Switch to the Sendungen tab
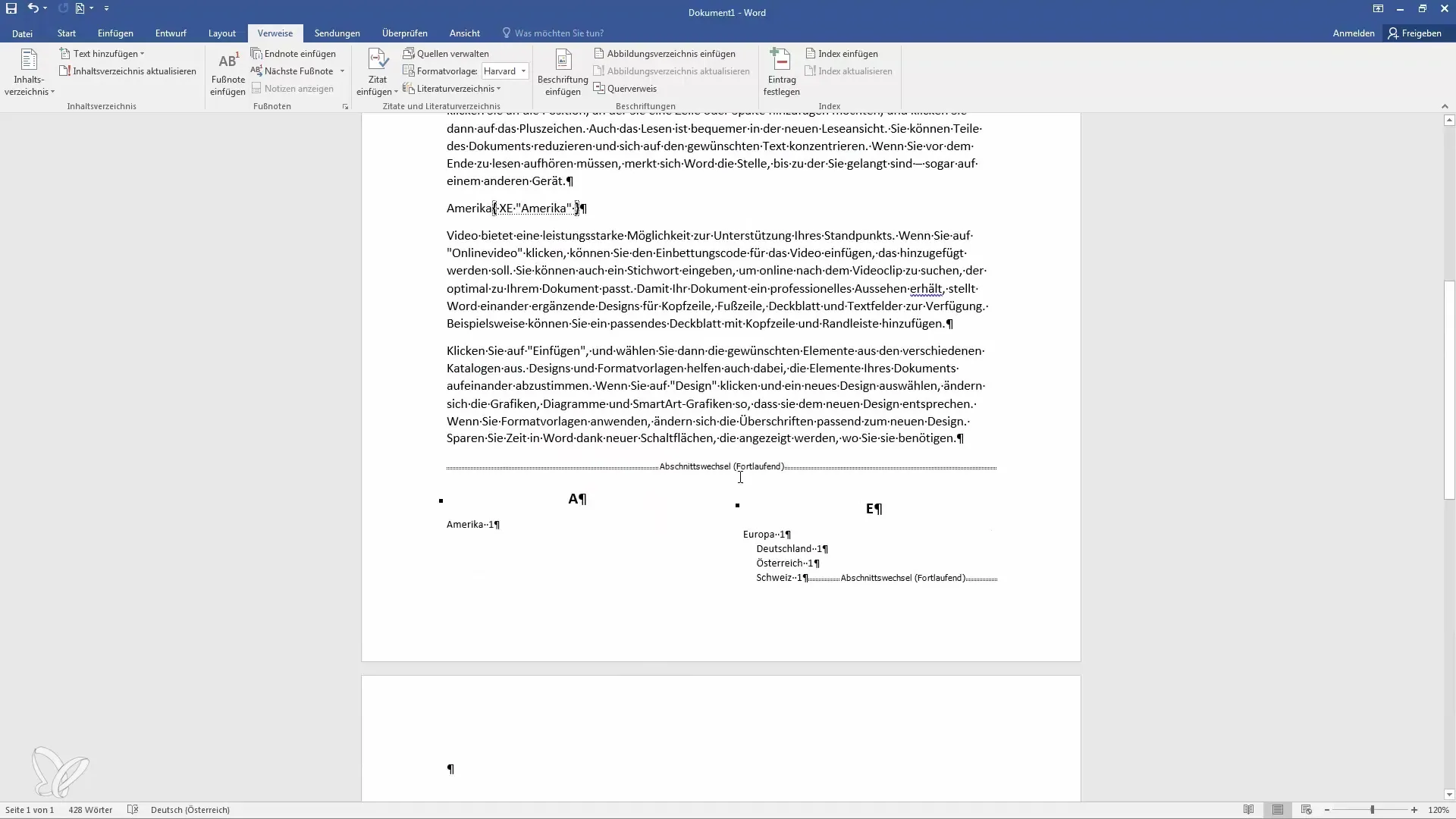 tap(337, 33)
